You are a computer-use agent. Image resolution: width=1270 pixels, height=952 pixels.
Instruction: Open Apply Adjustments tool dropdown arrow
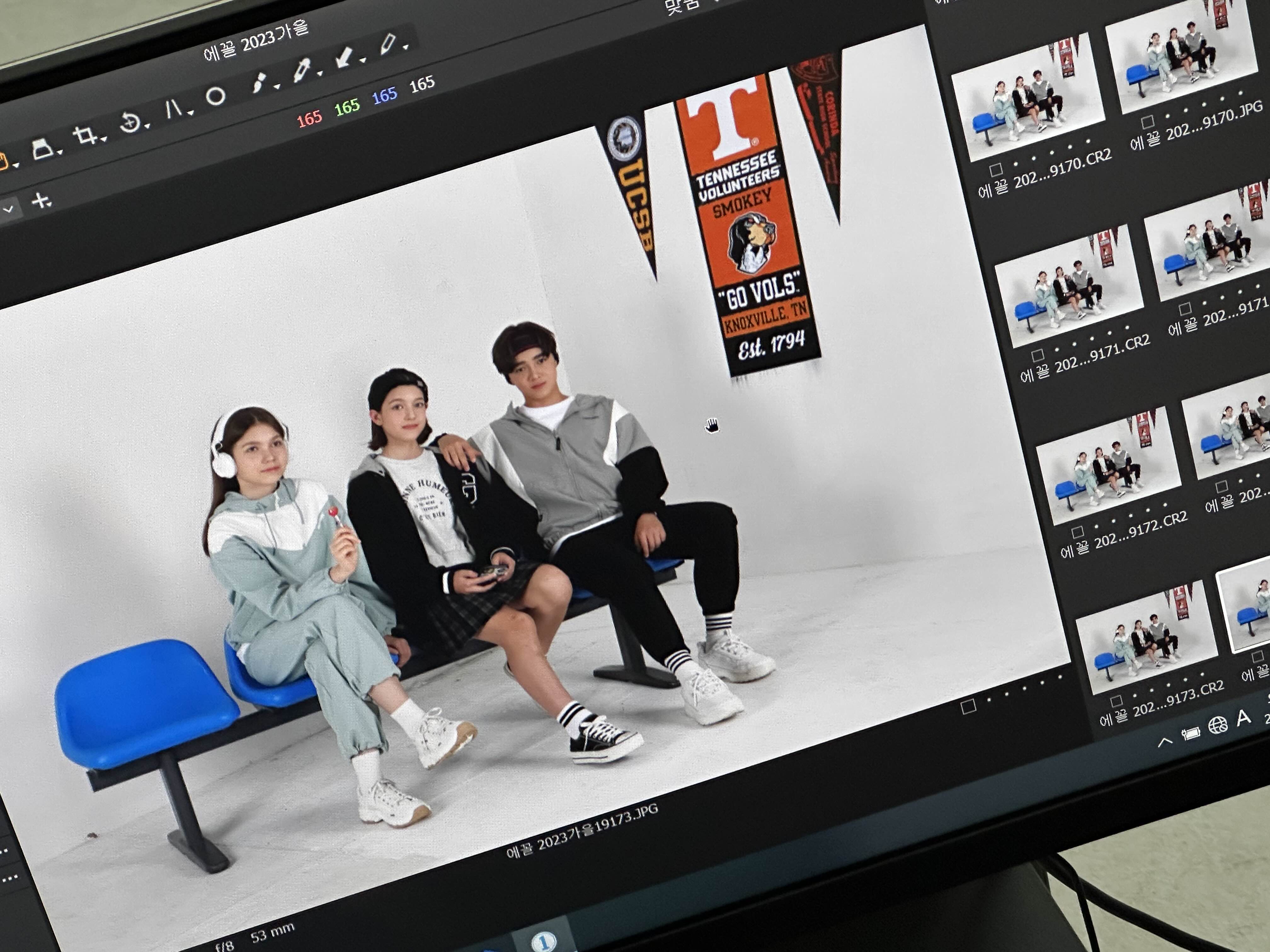(x=363, y=60)
